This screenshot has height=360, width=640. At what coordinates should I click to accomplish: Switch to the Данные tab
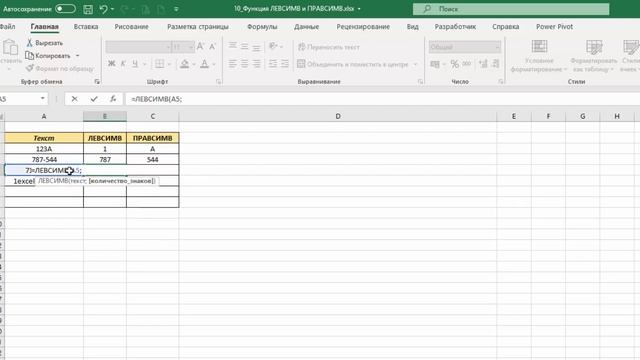307,27
